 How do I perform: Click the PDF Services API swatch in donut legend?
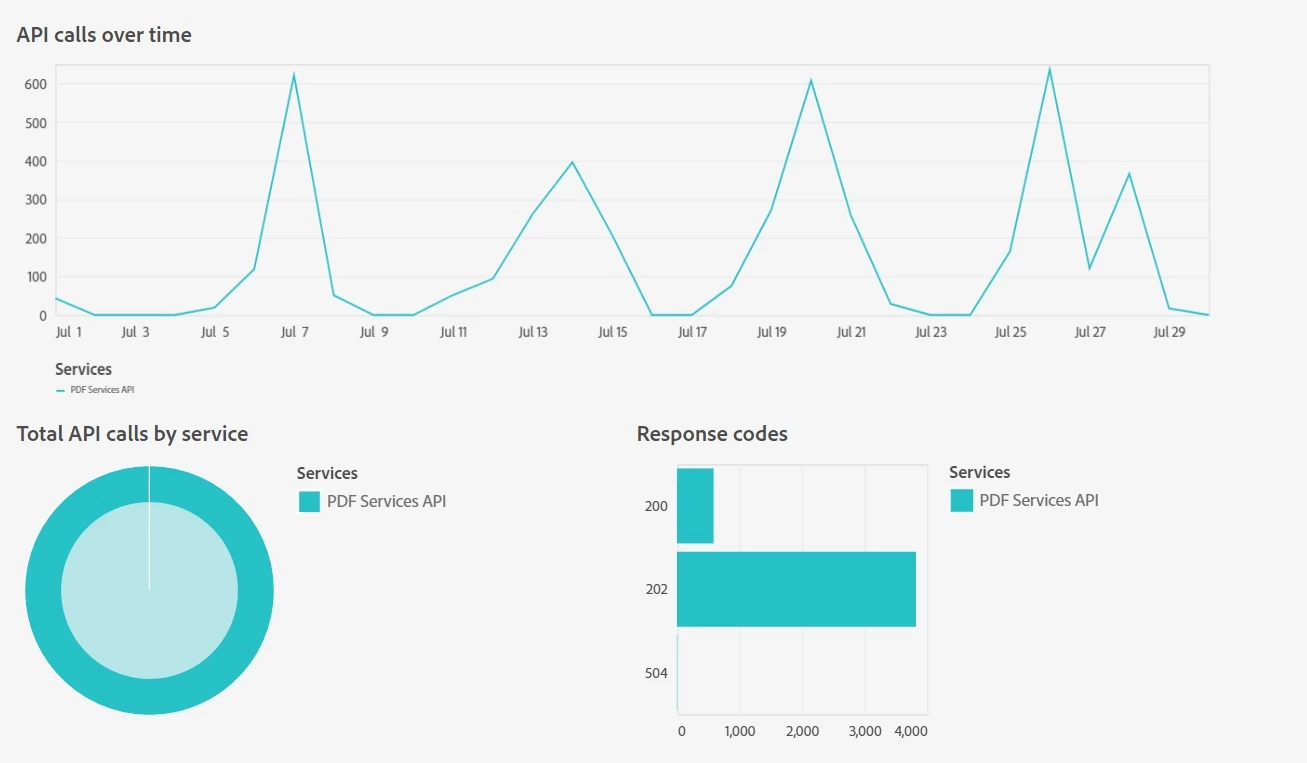(309, 502)
